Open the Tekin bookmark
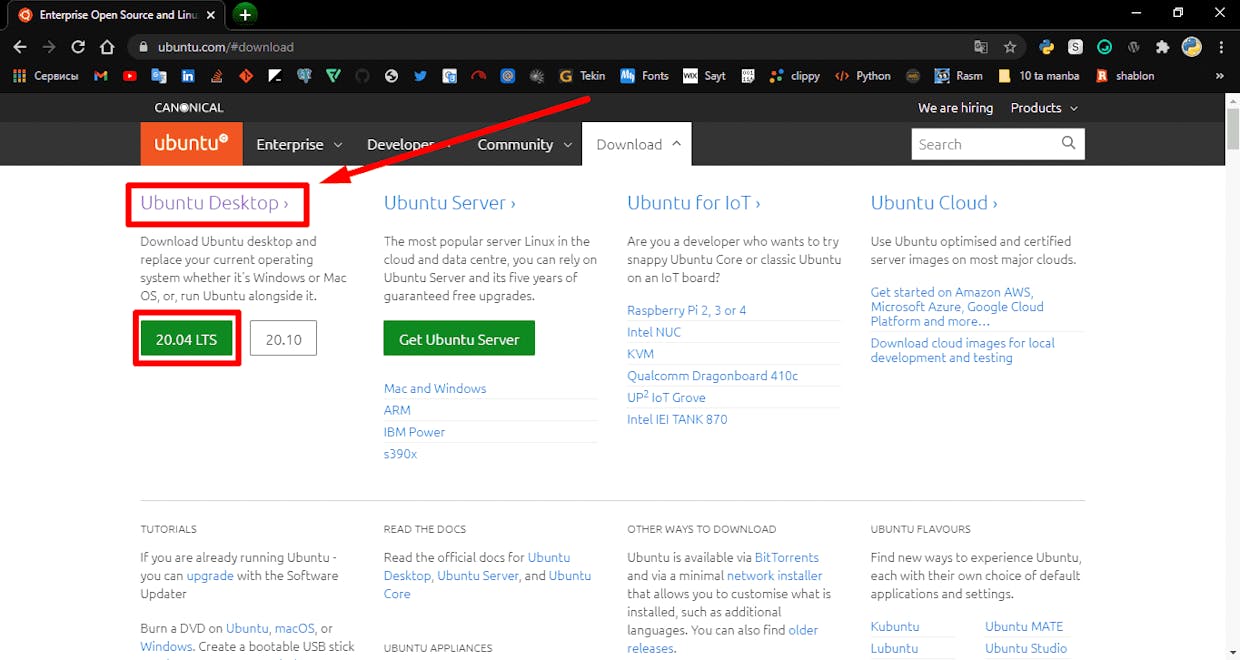This screenshot has height=660, width=1240. tap(582, 75)
